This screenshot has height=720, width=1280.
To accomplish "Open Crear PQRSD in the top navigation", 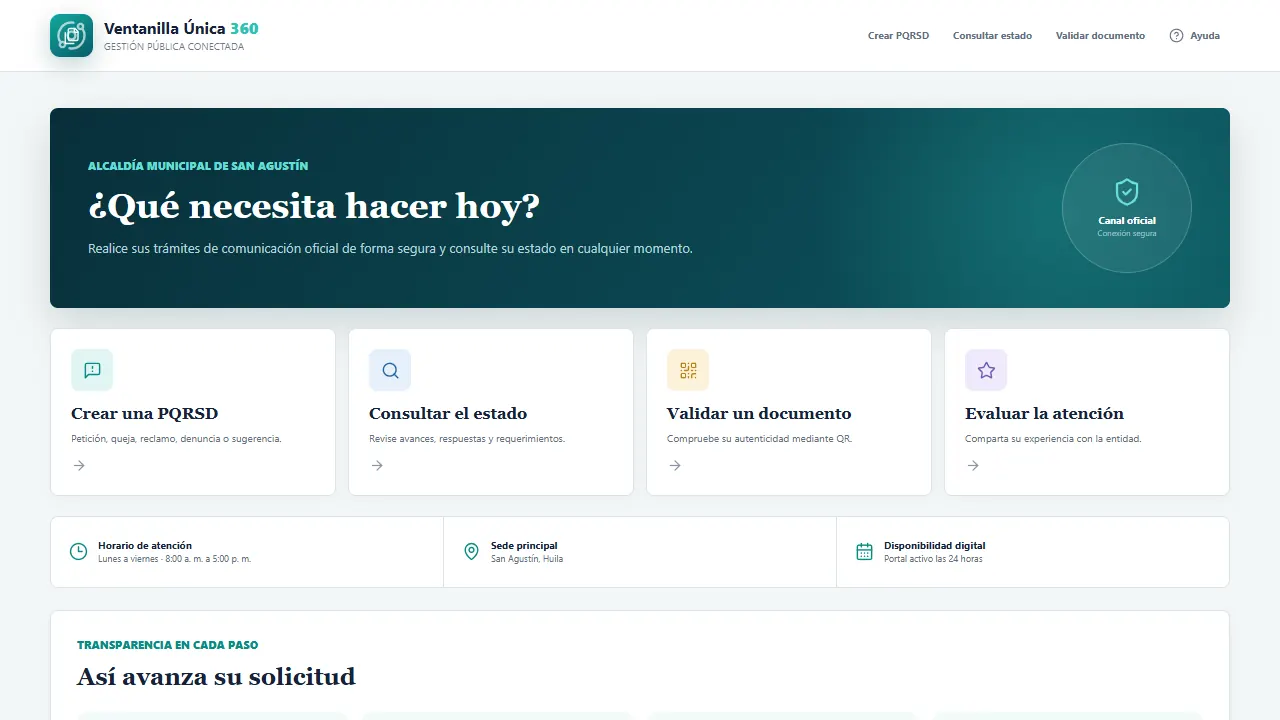I will (x=898, y=36).
